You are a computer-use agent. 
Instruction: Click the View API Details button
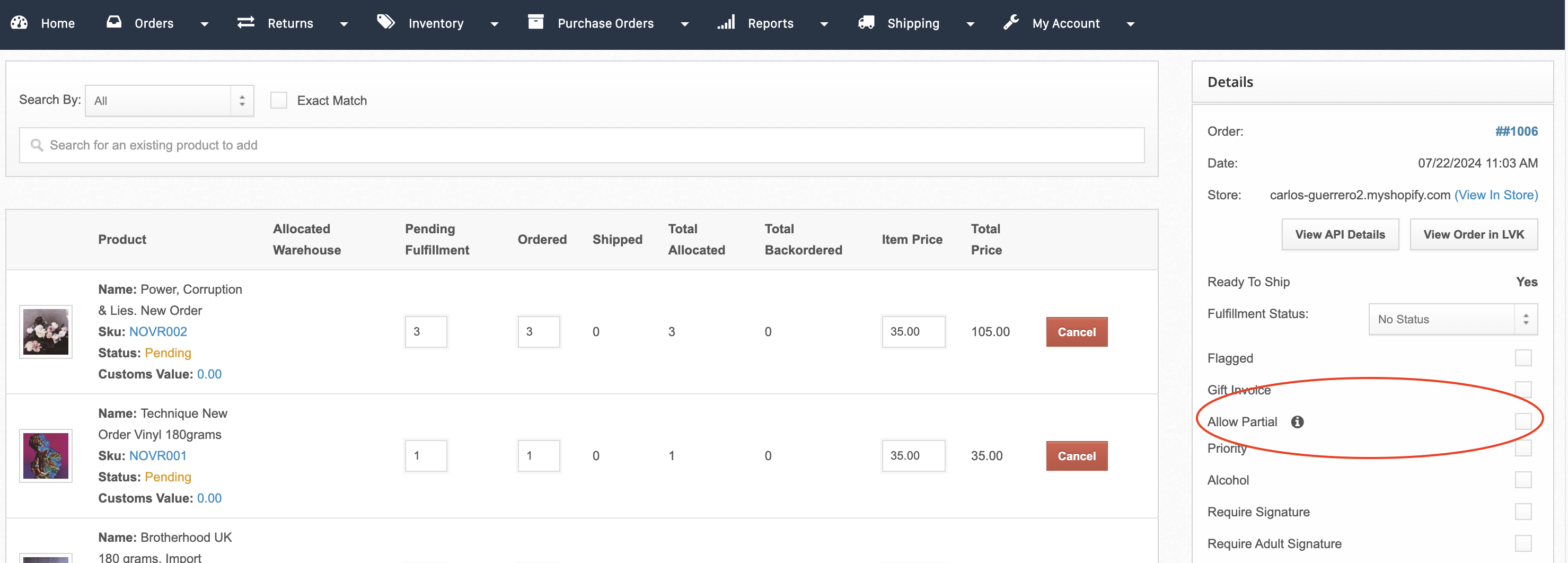[x=1340, y=234]
